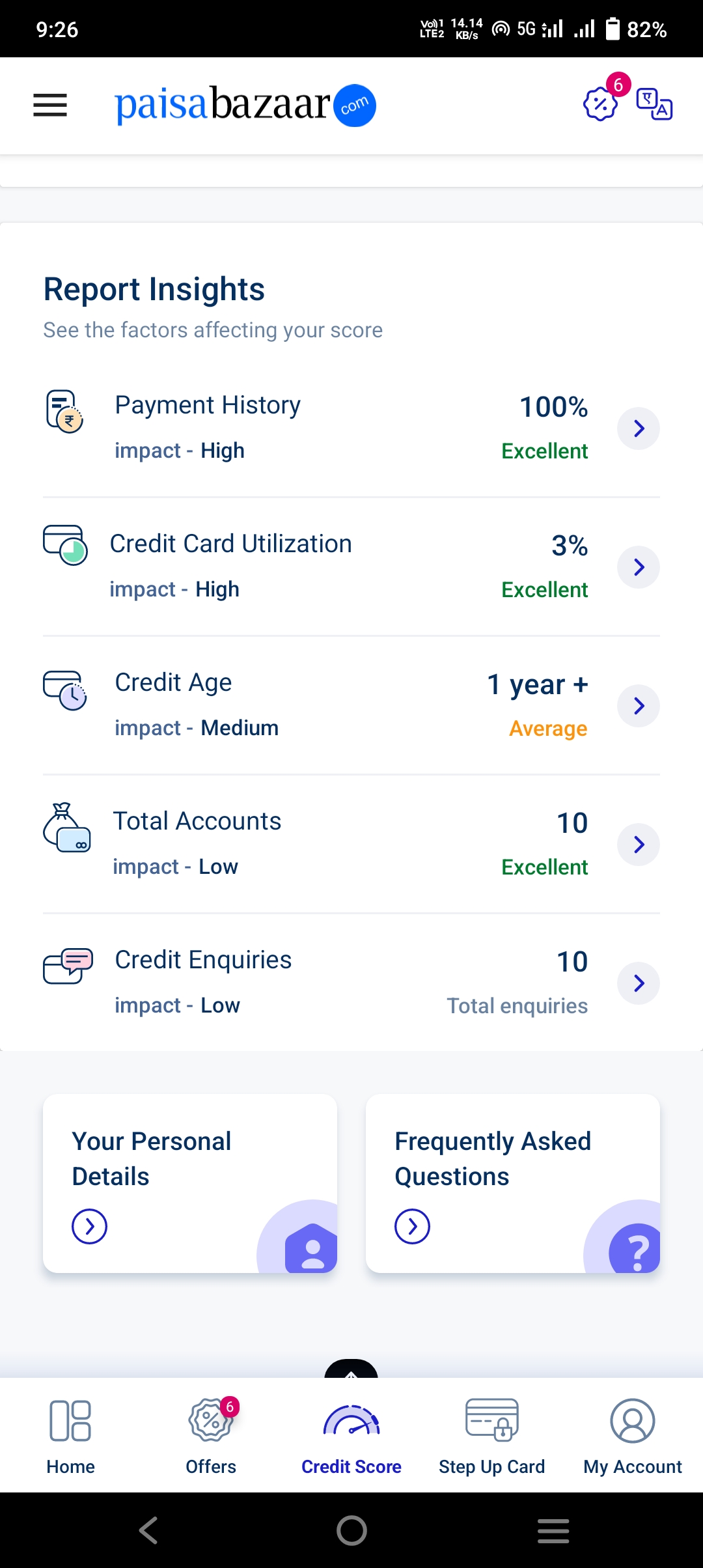
Task: Tap the paisabazaar logo
Action: point(245,105)
